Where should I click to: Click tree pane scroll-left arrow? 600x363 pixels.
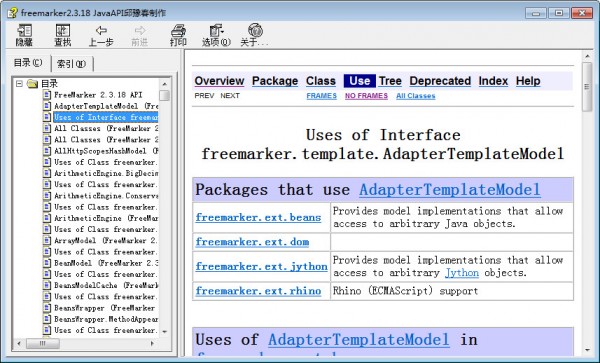pyautogui.click(x=19, y=343)
